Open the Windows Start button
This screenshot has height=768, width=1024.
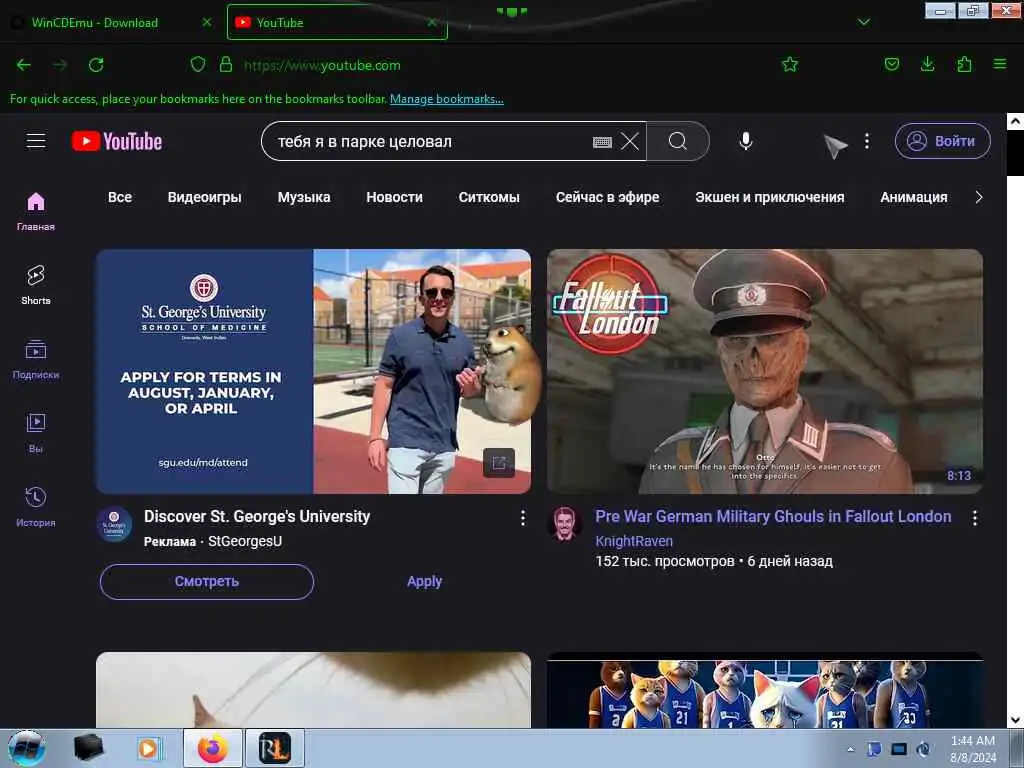27,748
